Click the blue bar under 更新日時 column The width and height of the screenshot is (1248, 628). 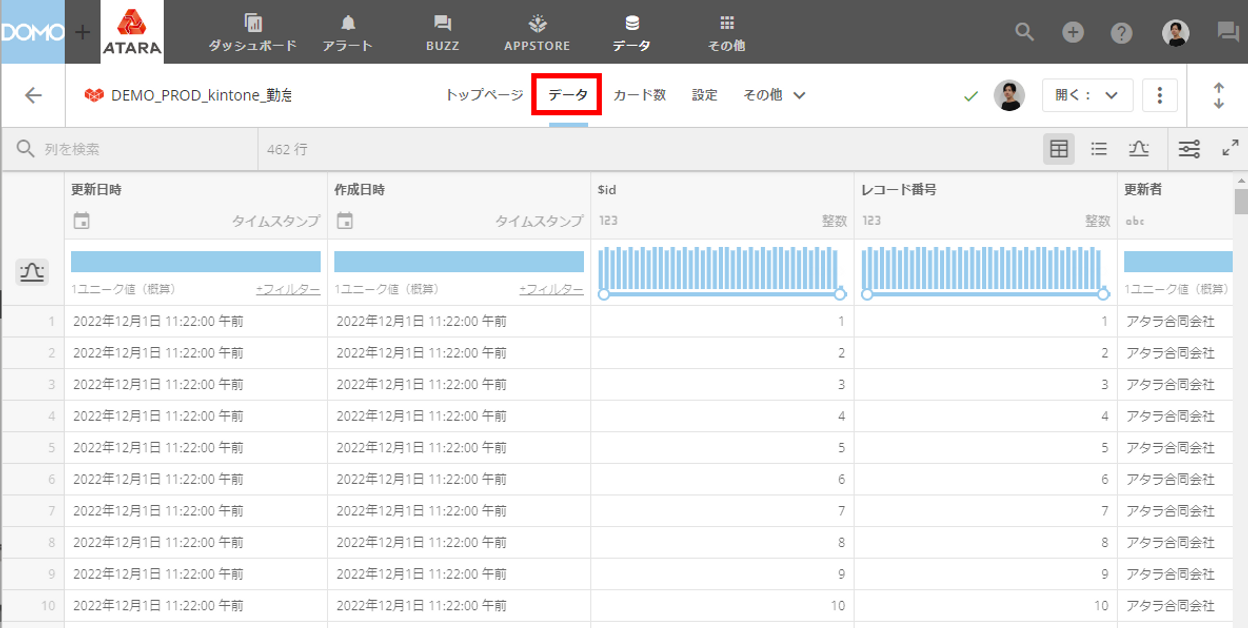point(196,262)
